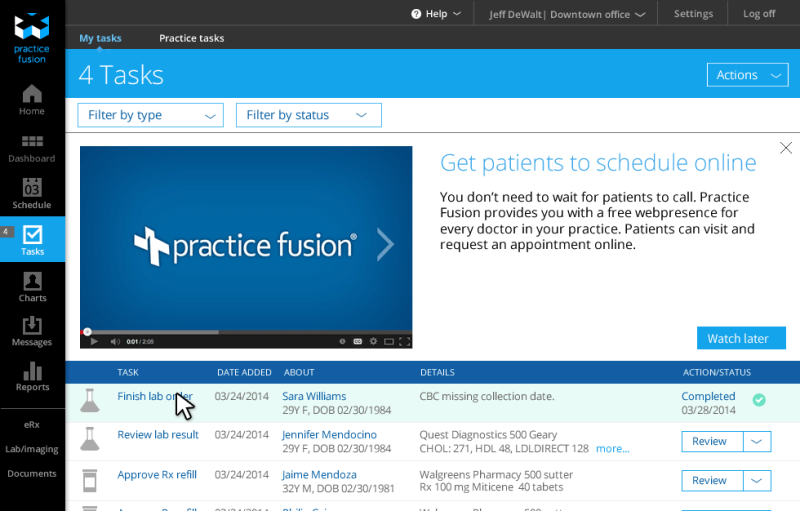Open Filter by status dropdown
The image size is (800, 511).
(309, 115)
